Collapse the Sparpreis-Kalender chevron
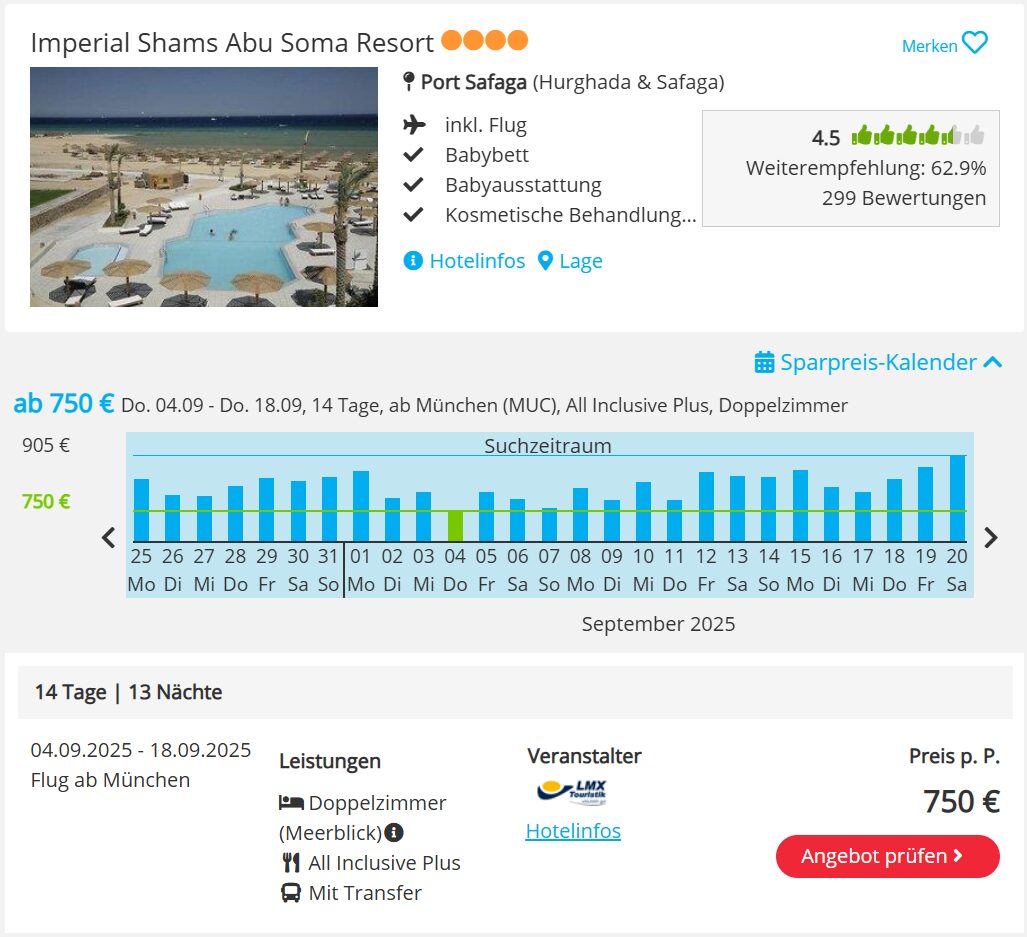This screenshot has height=937, width=1027. (x=993, y=362)
